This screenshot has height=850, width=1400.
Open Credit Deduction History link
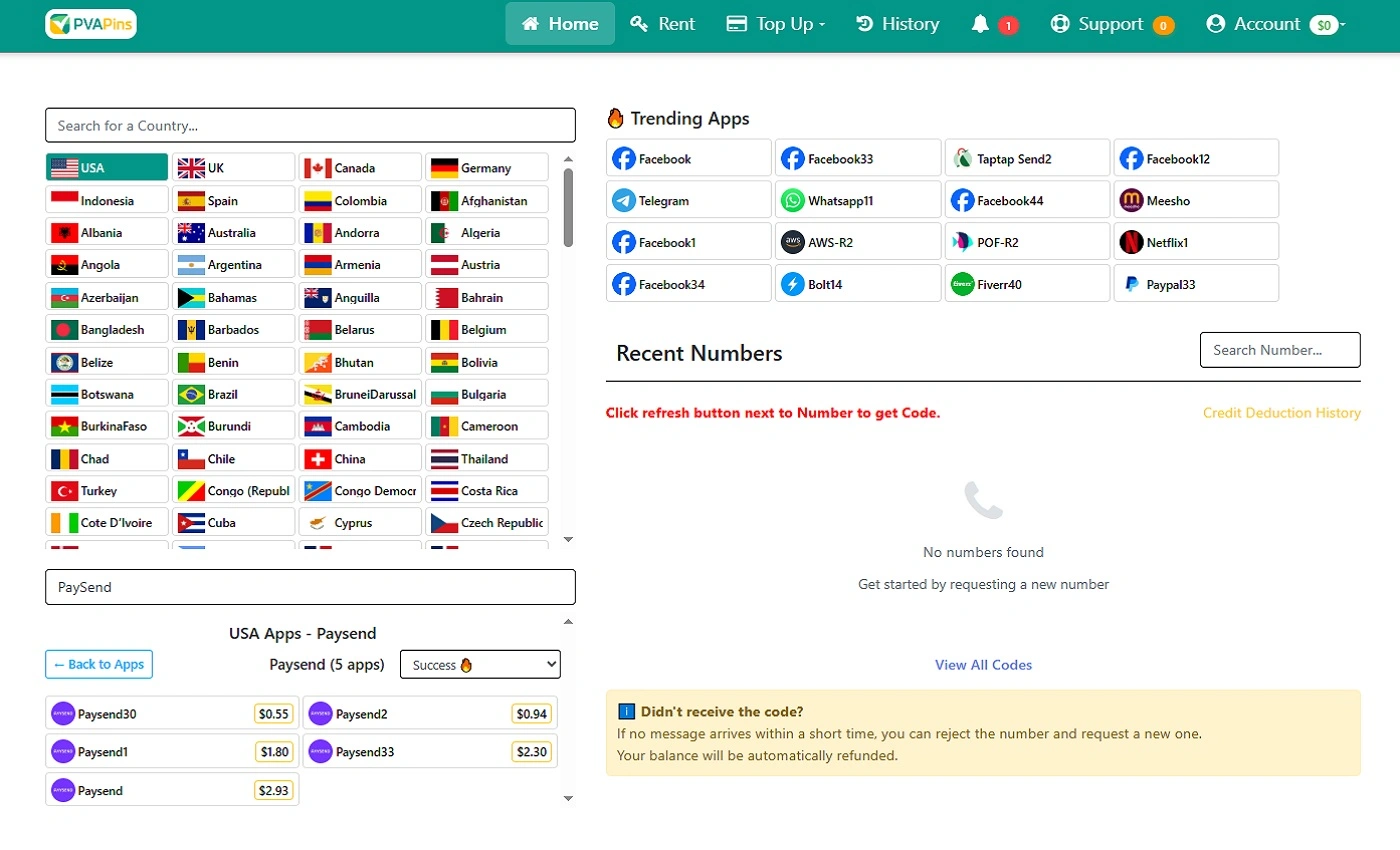(1282, 413)
